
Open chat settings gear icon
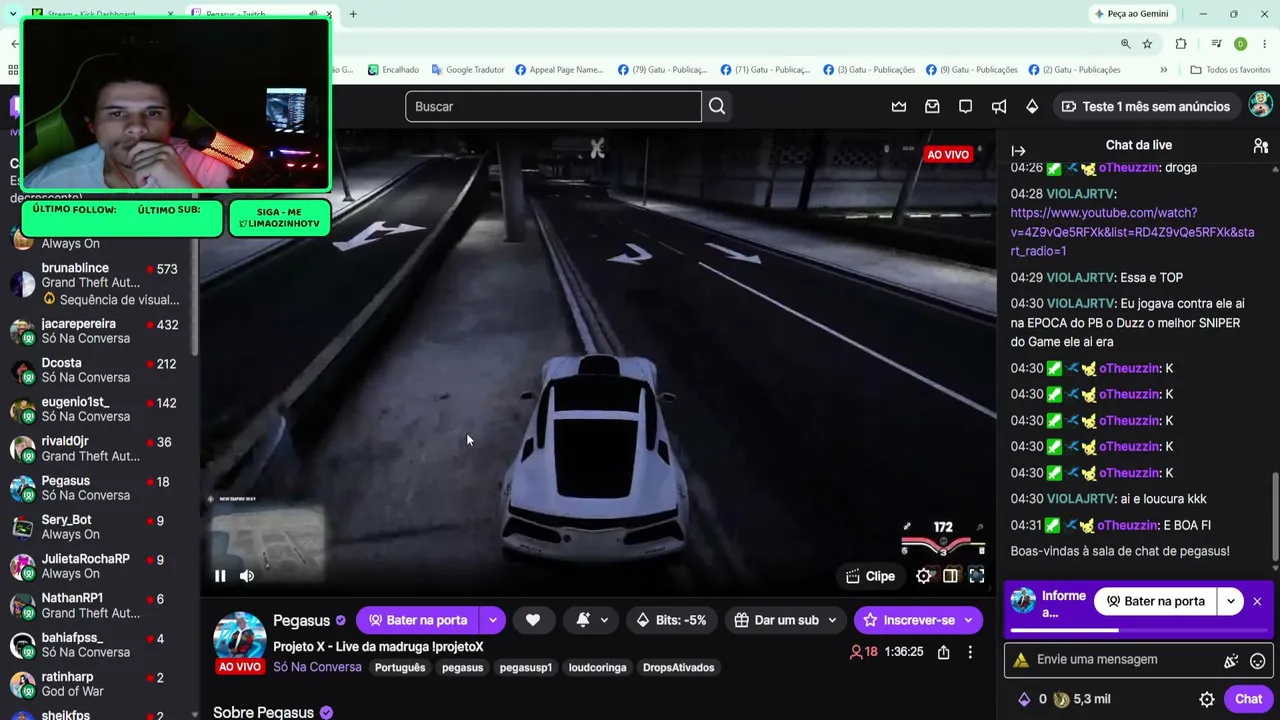tap(1207, 700)
